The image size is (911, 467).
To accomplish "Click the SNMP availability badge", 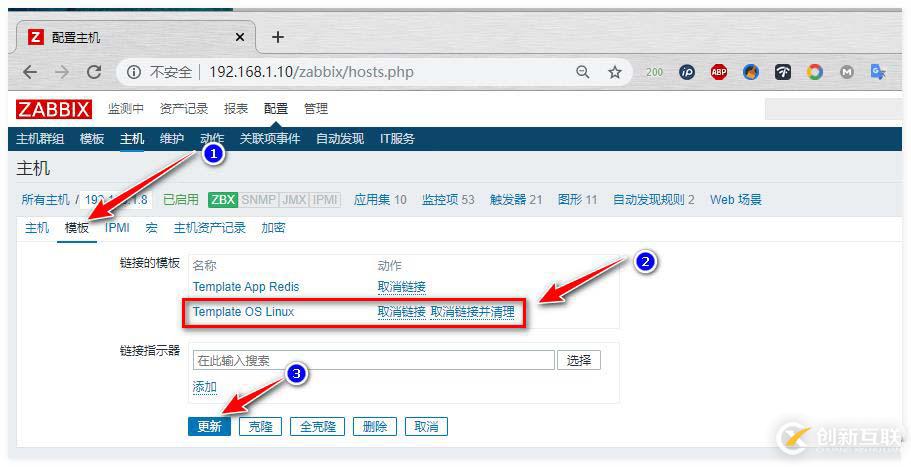I will [x=259, y=200].
